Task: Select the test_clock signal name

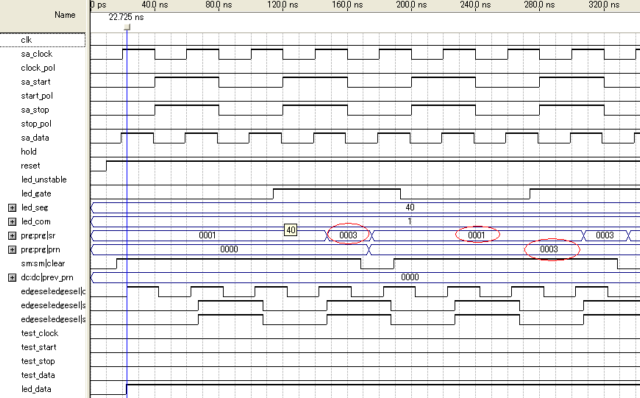Action: [40, 333]
